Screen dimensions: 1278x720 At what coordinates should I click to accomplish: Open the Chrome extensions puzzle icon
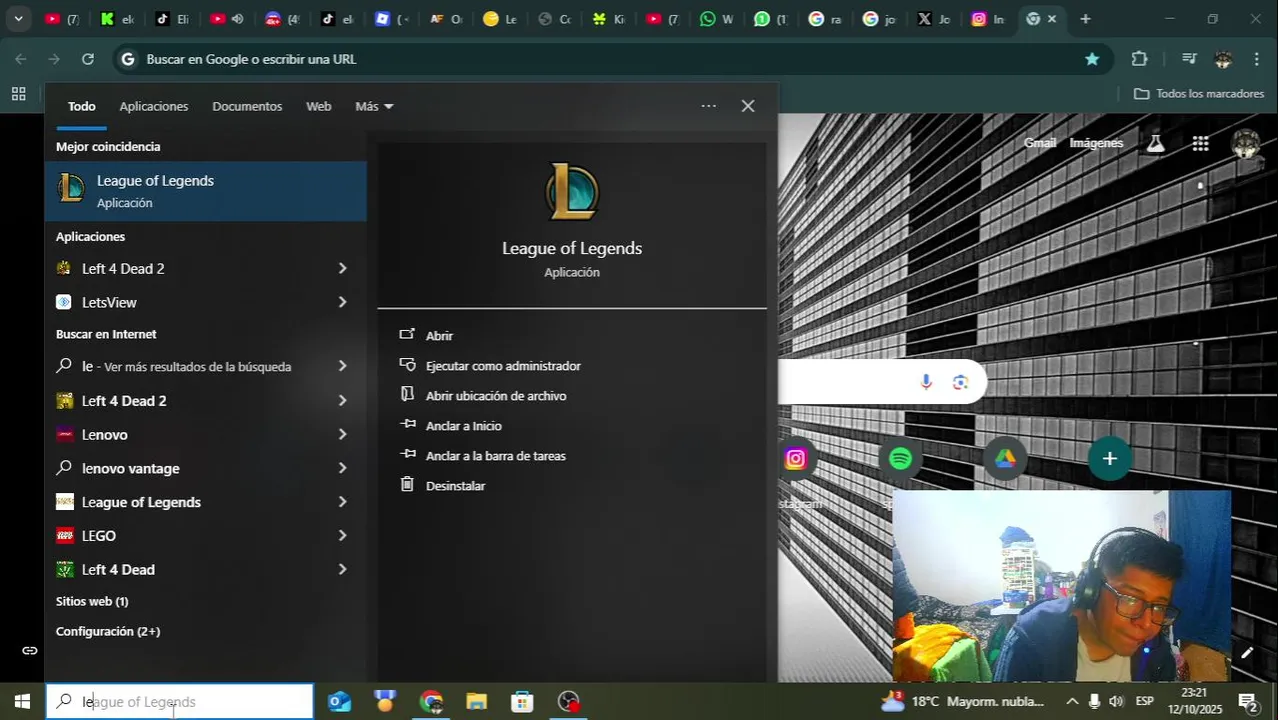[1139, 59]
